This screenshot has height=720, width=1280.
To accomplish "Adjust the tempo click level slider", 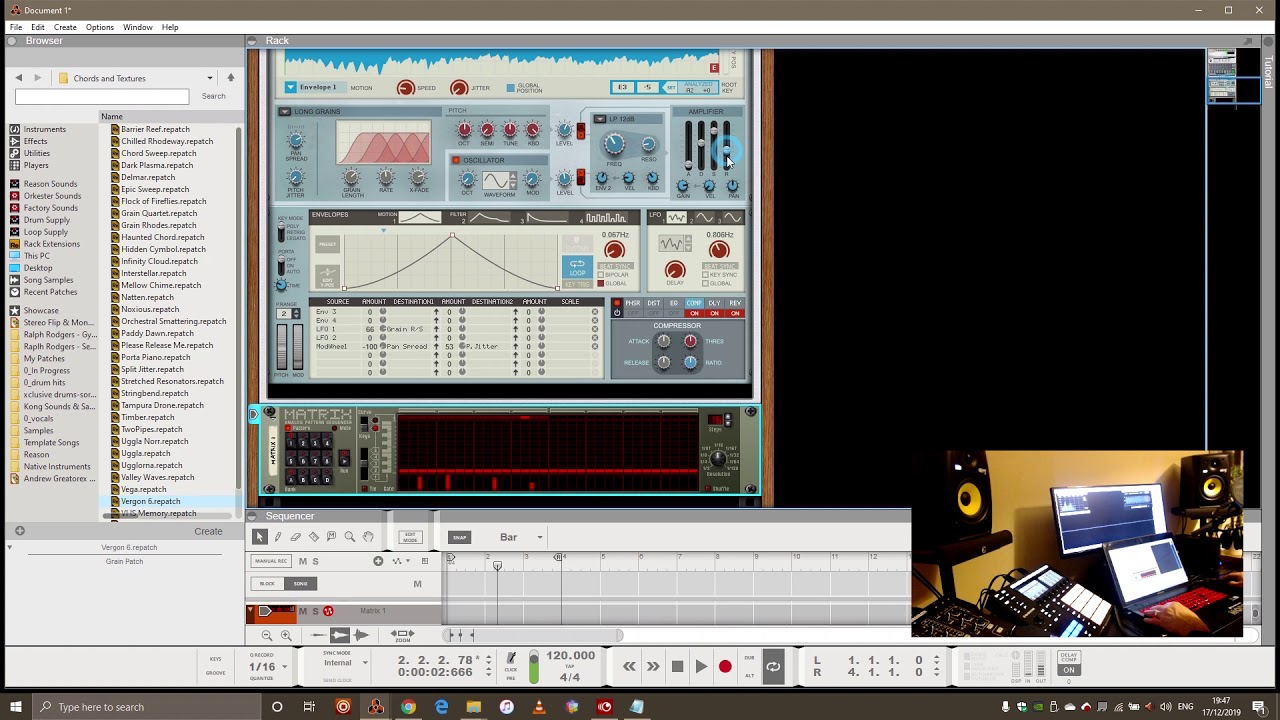I will tap(534, 667).
